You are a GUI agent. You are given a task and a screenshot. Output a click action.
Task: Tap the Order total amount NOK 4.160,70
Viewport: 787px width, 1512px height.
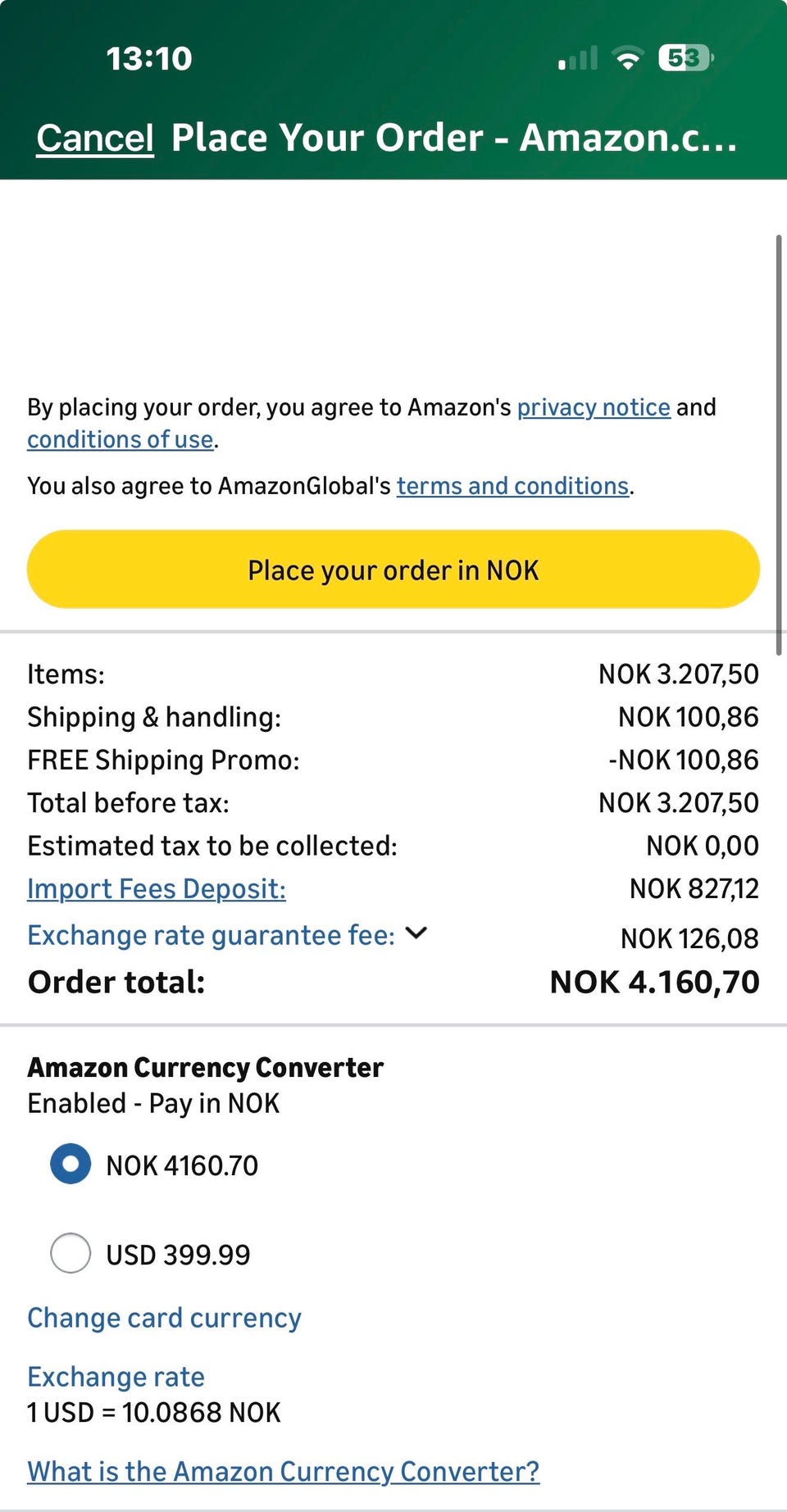coord(654,982)
